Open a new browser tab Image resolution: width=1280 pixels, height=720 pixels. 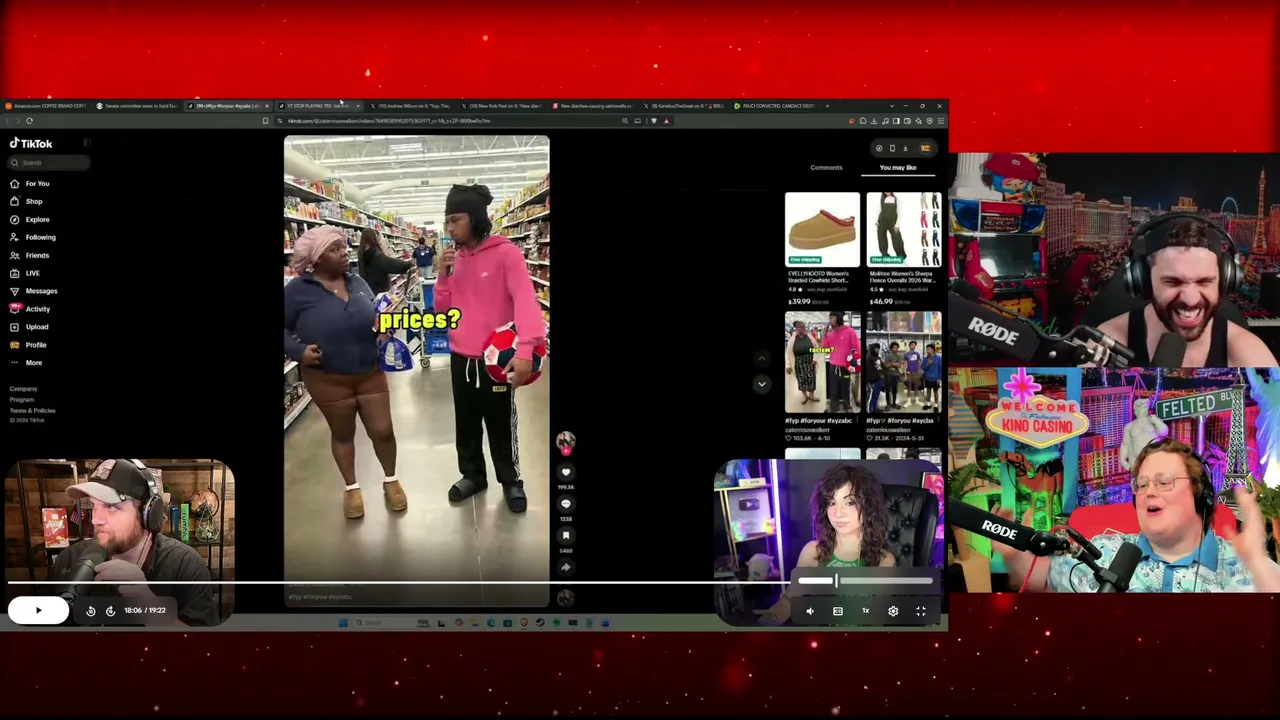tap(827, 106)
